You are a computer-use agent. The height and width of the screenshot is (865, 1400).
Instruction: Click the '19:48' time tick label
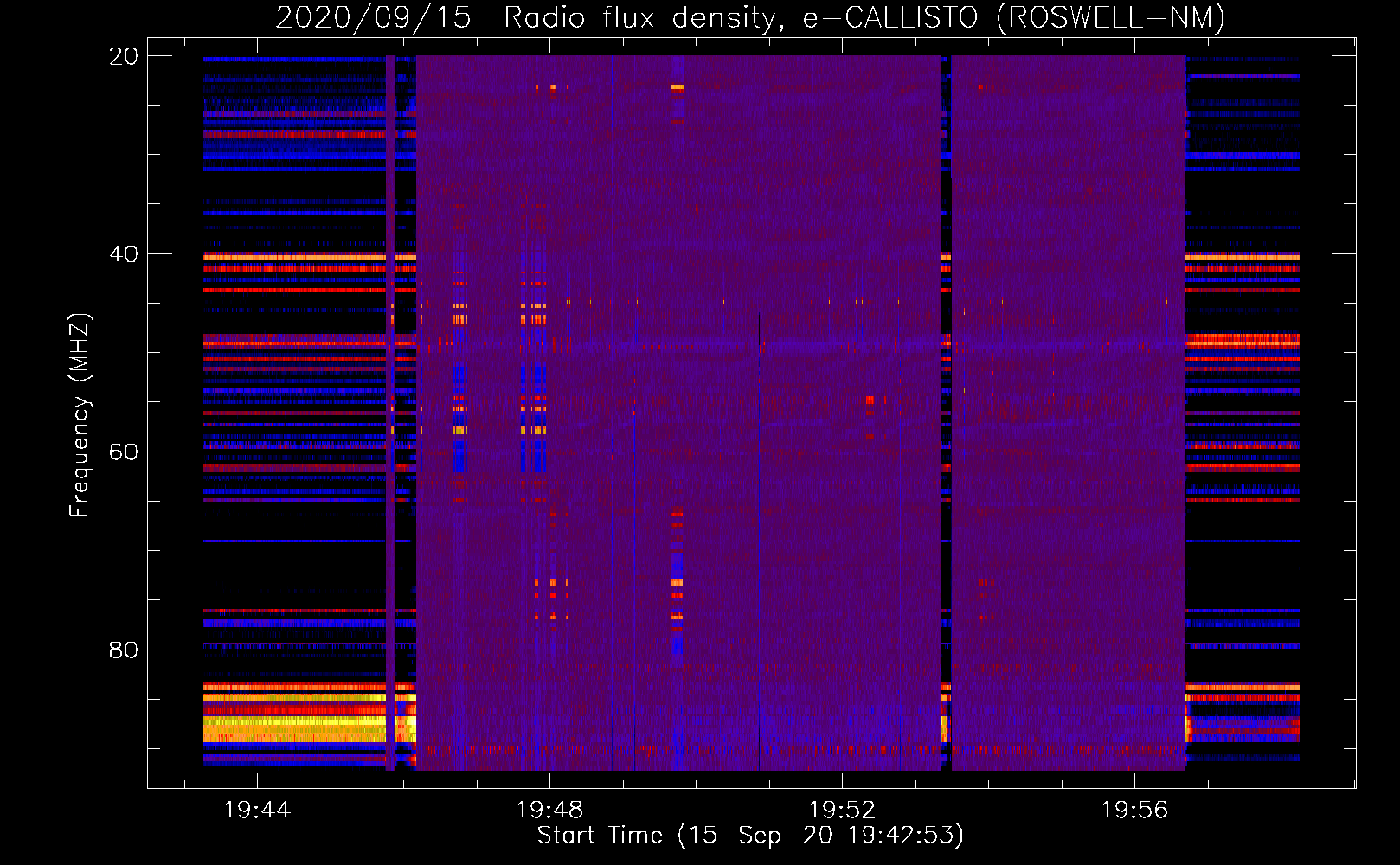[x=549, y=811]
